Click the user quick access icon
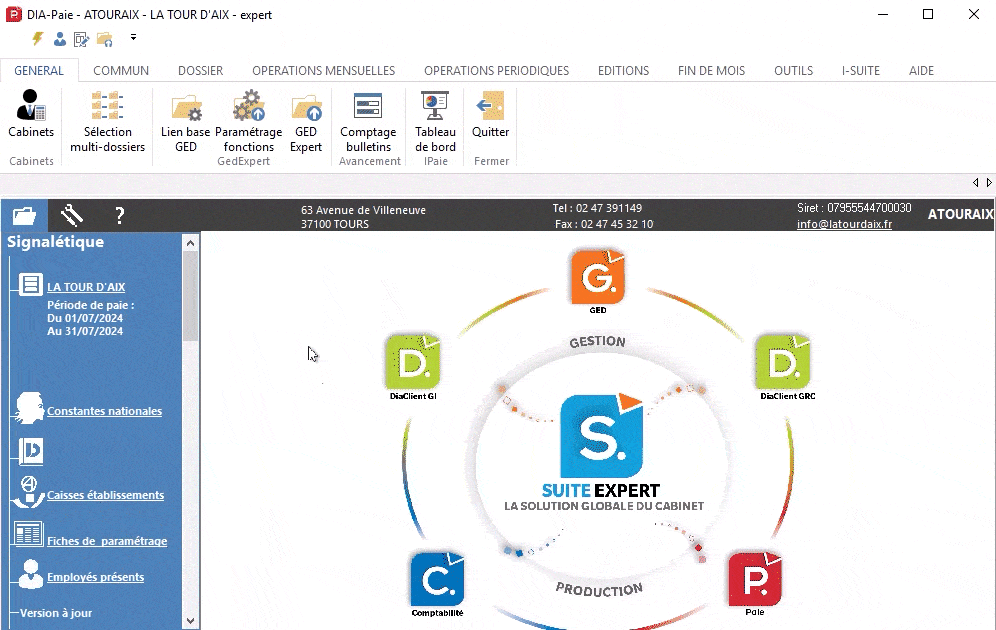 click(60, 39)
